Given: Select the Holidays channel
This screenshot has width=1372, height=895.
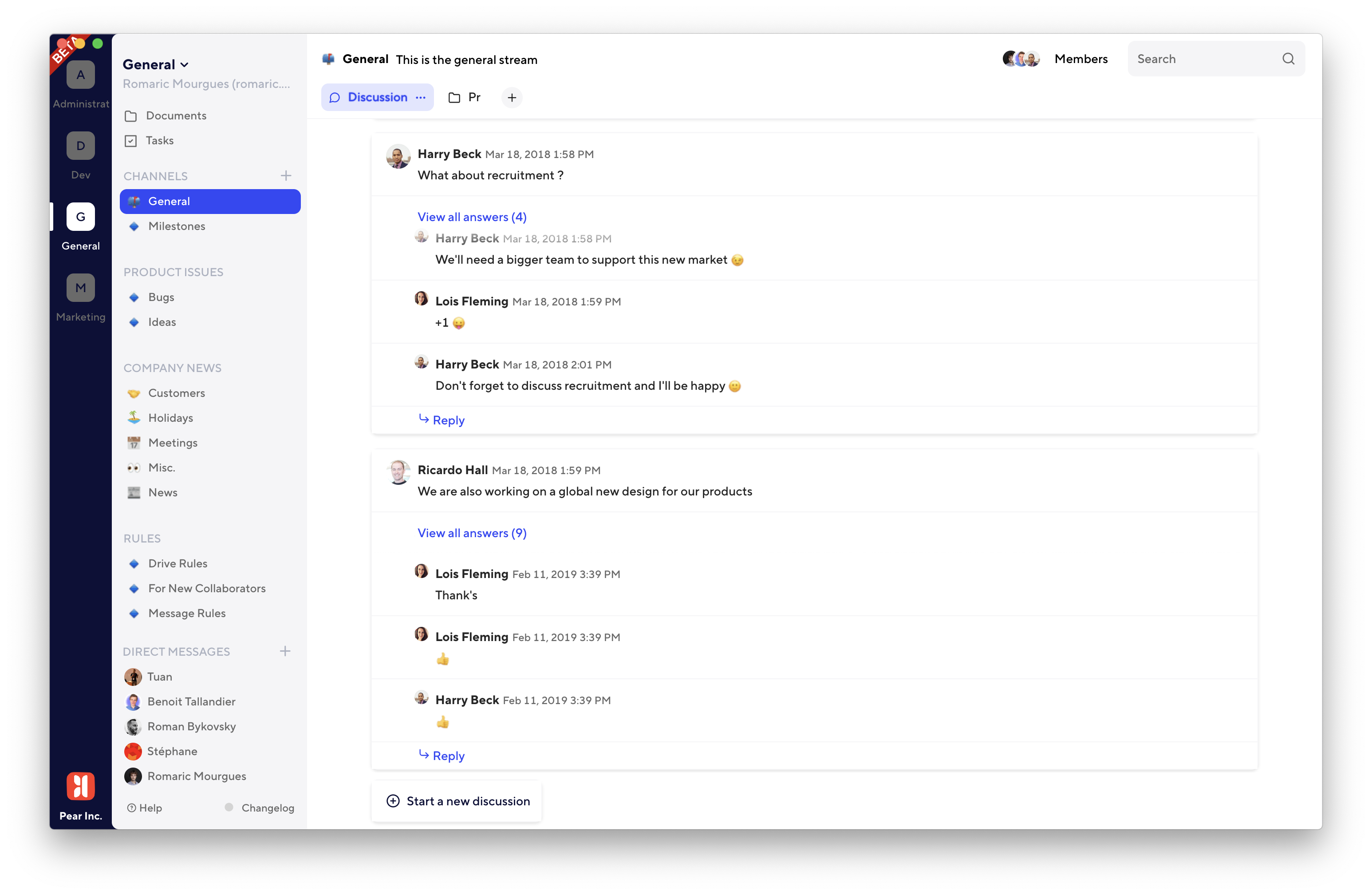Looking at the screenshot, I should pyautogui.click(x=171, y=417).
